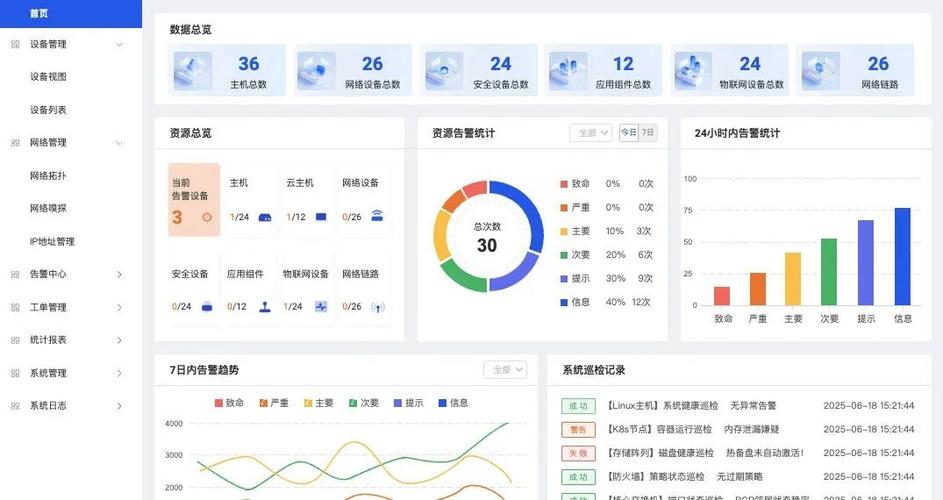Click the 应用组件总数 card icon
943x500 pixels.
point(568,71)
